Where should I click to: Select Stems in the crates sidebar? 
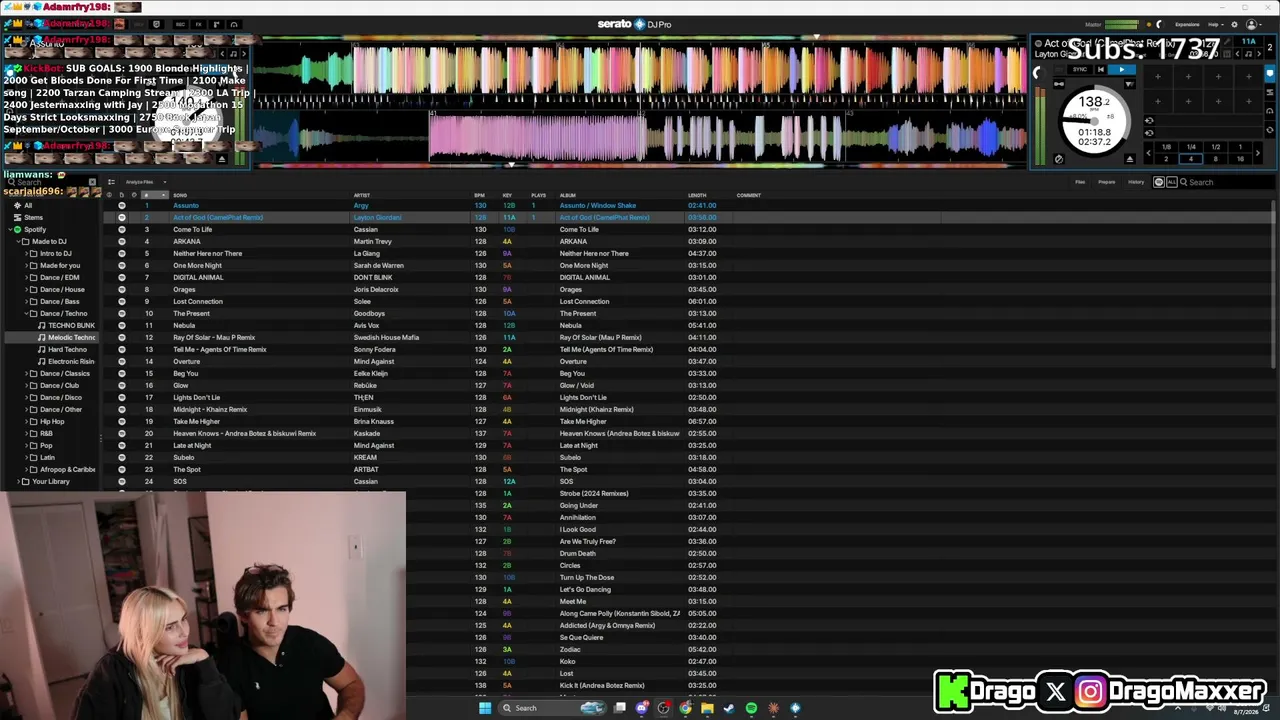[x=34, y=218]
